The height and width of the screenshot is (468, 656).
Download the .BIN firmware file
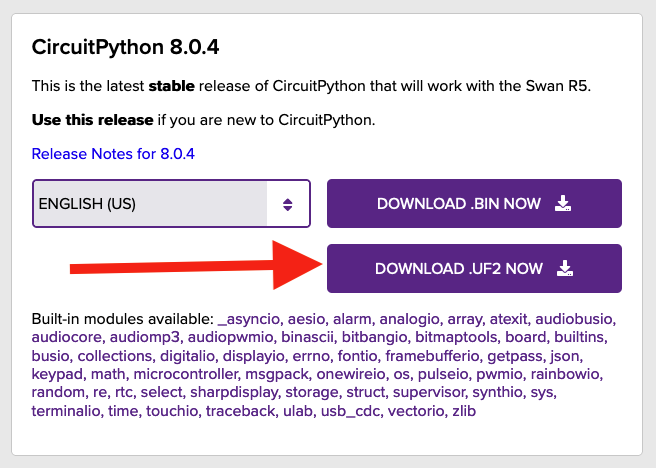[x=474, y=204]
